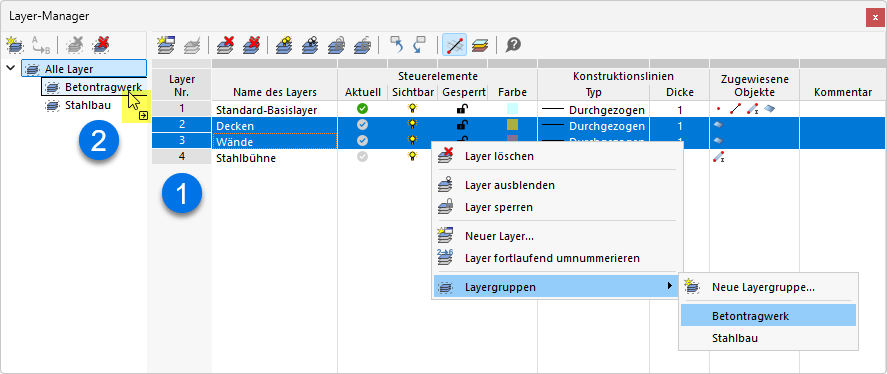Screen dimensions: 887x374
Task: Close the Layer-Manager window
Action: coord(875,18)
